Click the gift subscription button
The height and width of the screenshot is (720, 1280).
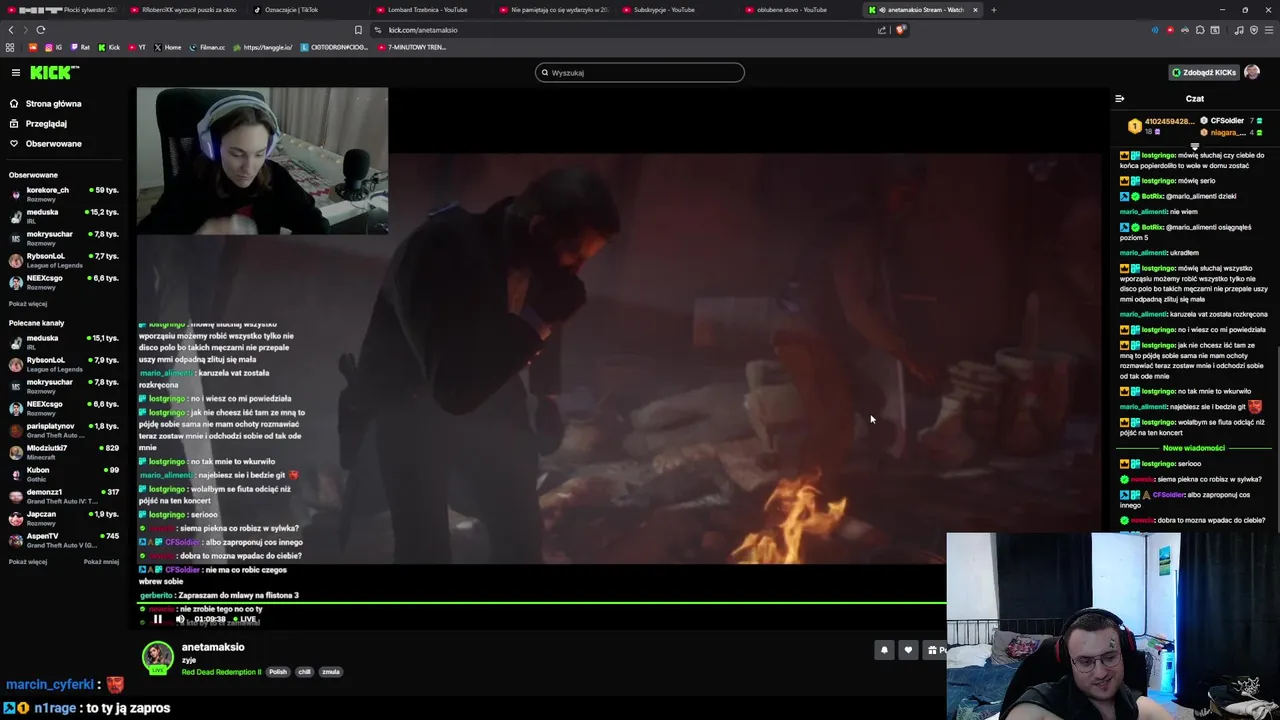point(935,650)
